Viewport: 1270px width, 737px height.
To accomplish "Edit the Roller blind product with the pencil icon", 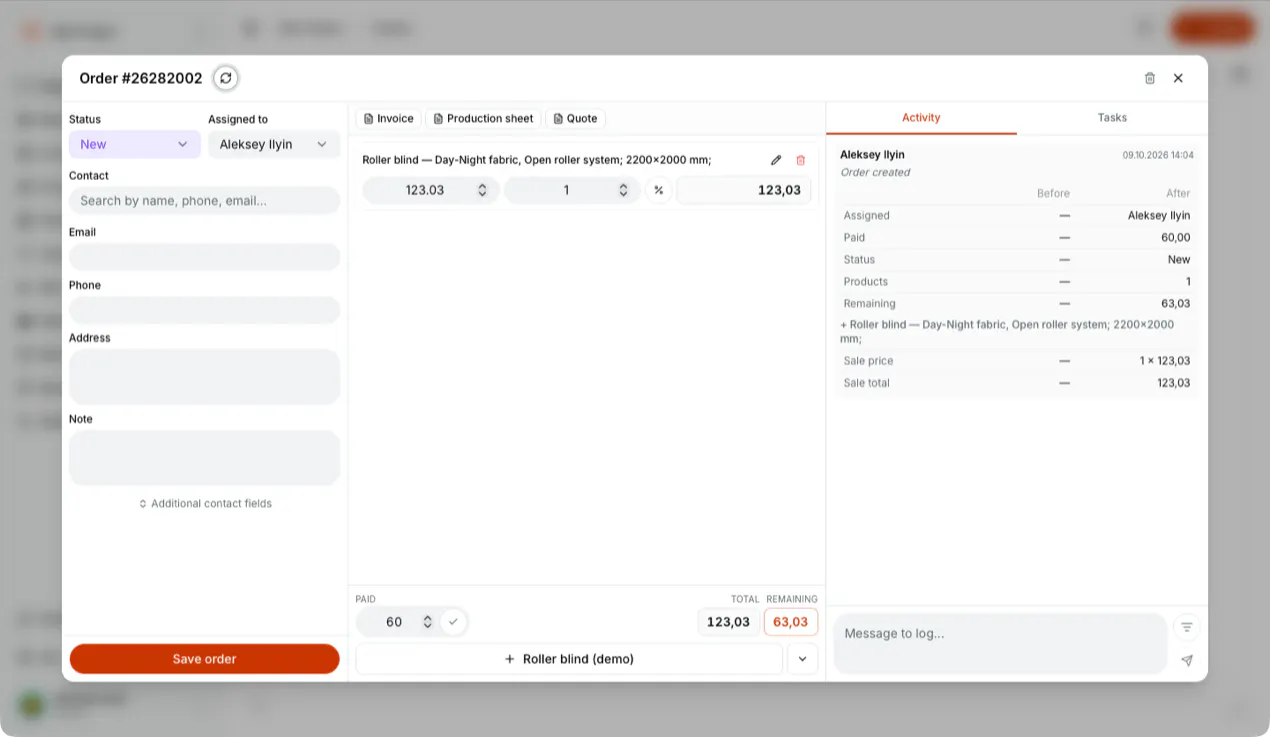I will pos(776,160).
